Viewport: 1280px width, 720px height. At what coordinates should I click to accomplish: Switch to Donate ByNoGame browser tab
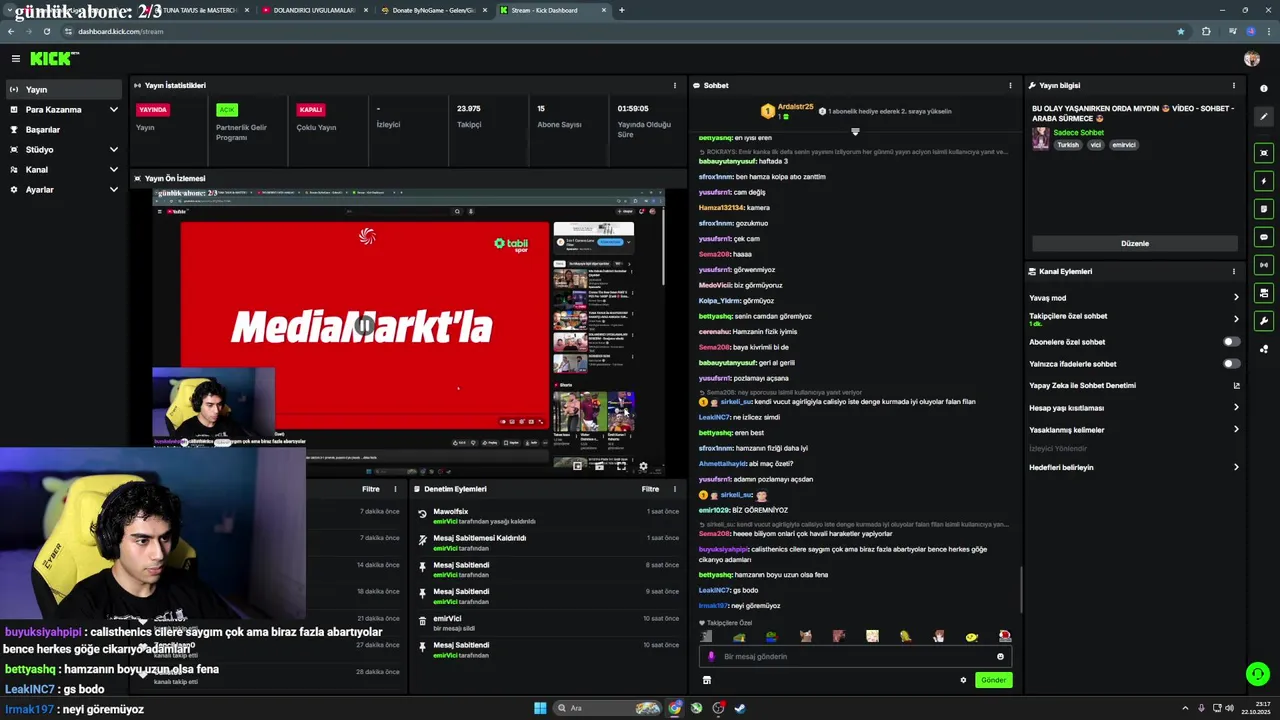[433, 10]
